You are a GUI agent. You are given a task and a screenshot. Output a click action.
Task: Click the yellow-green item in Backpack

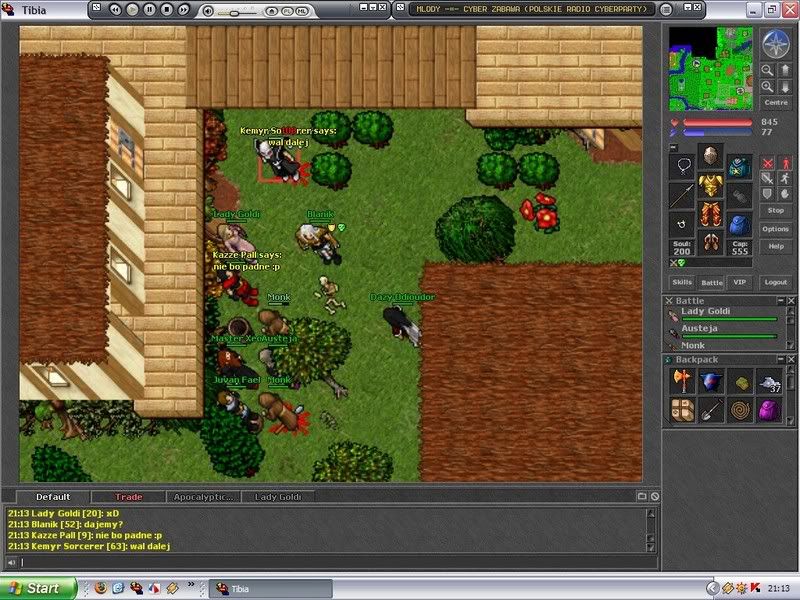coord(740,381)
